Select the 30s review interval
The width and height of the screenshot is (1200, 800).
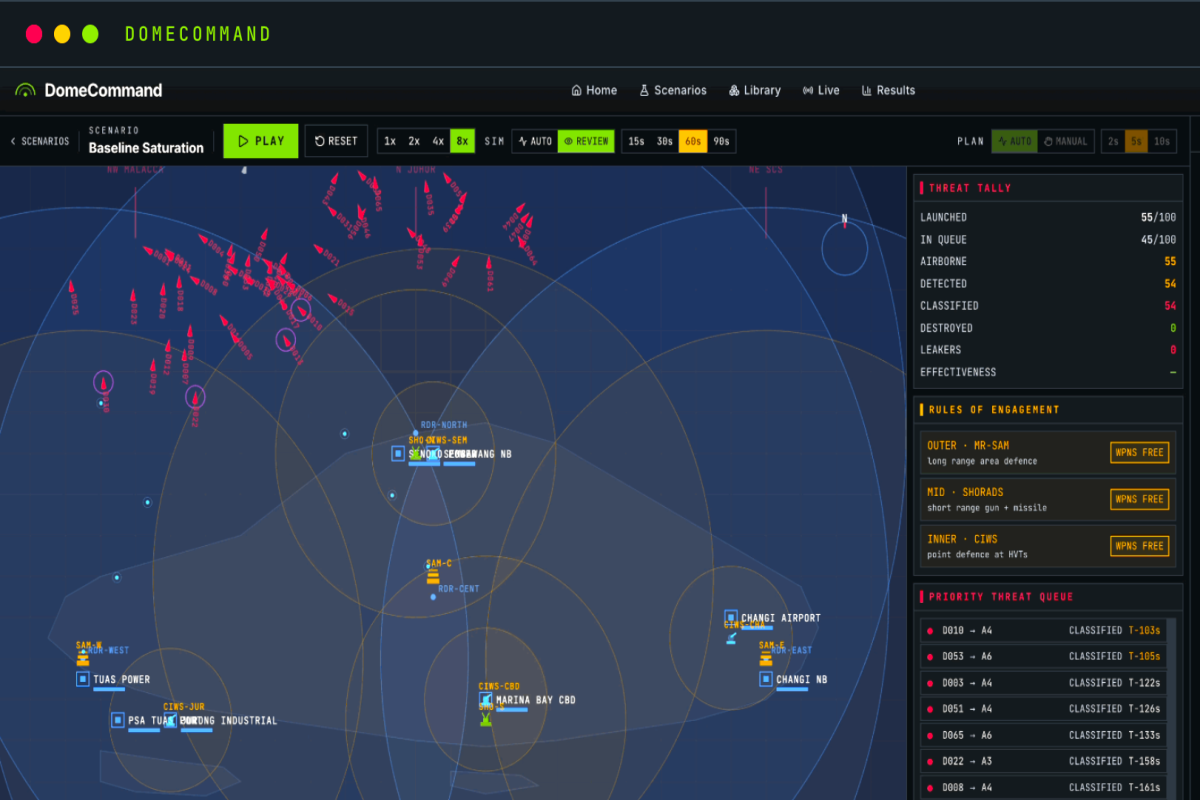[664, 141]
